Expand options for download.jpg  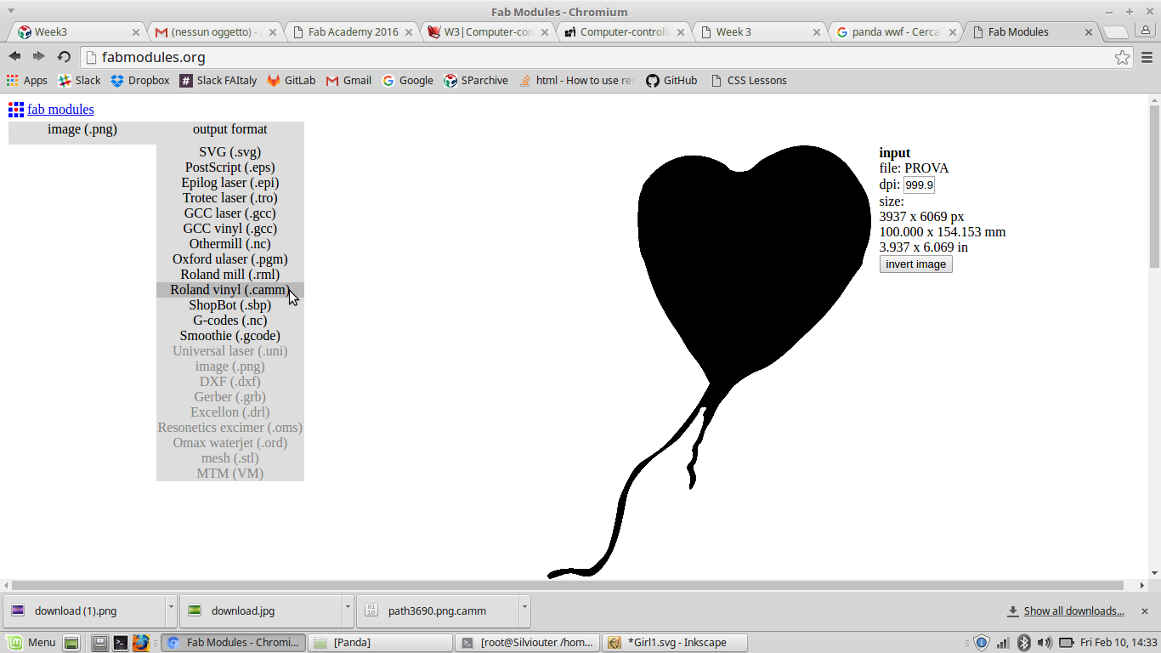click(347, 606)
